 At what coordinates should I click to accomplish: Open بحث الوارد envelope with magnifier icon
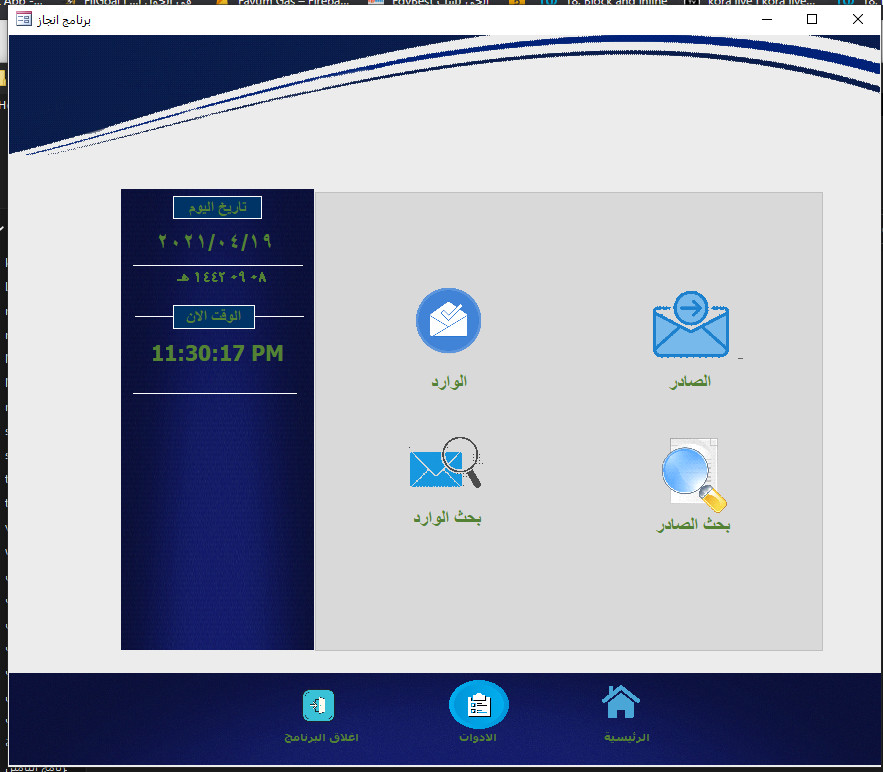445,463
